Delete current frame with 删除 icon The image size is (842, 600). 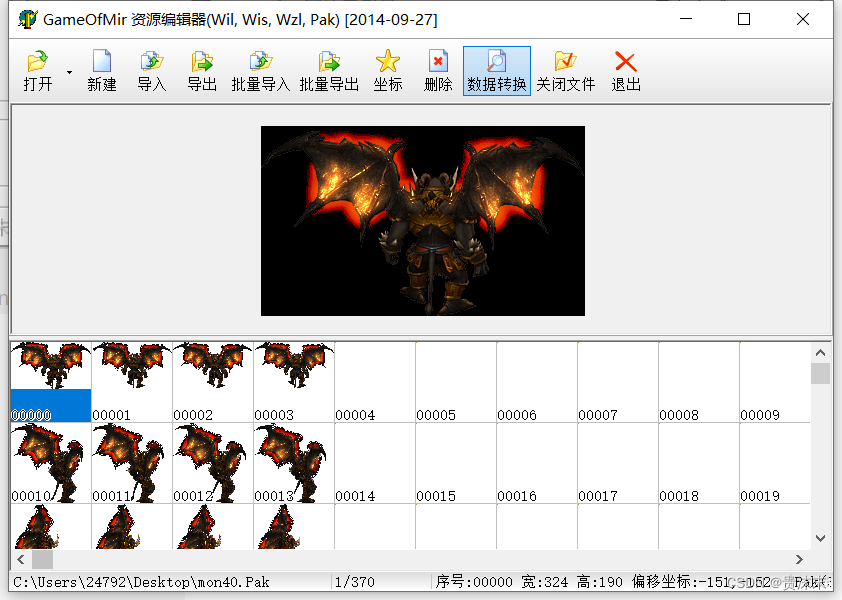[436, 70]
